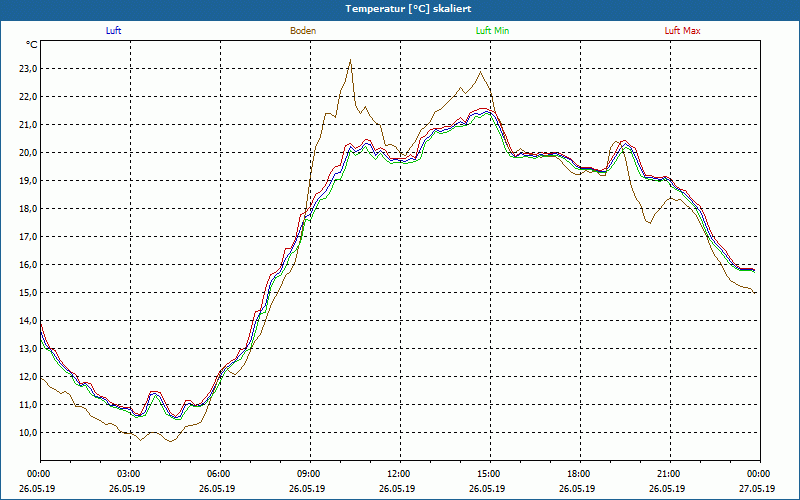Click the 21:00 time axis label
The image size is (800, 500).
670,474
